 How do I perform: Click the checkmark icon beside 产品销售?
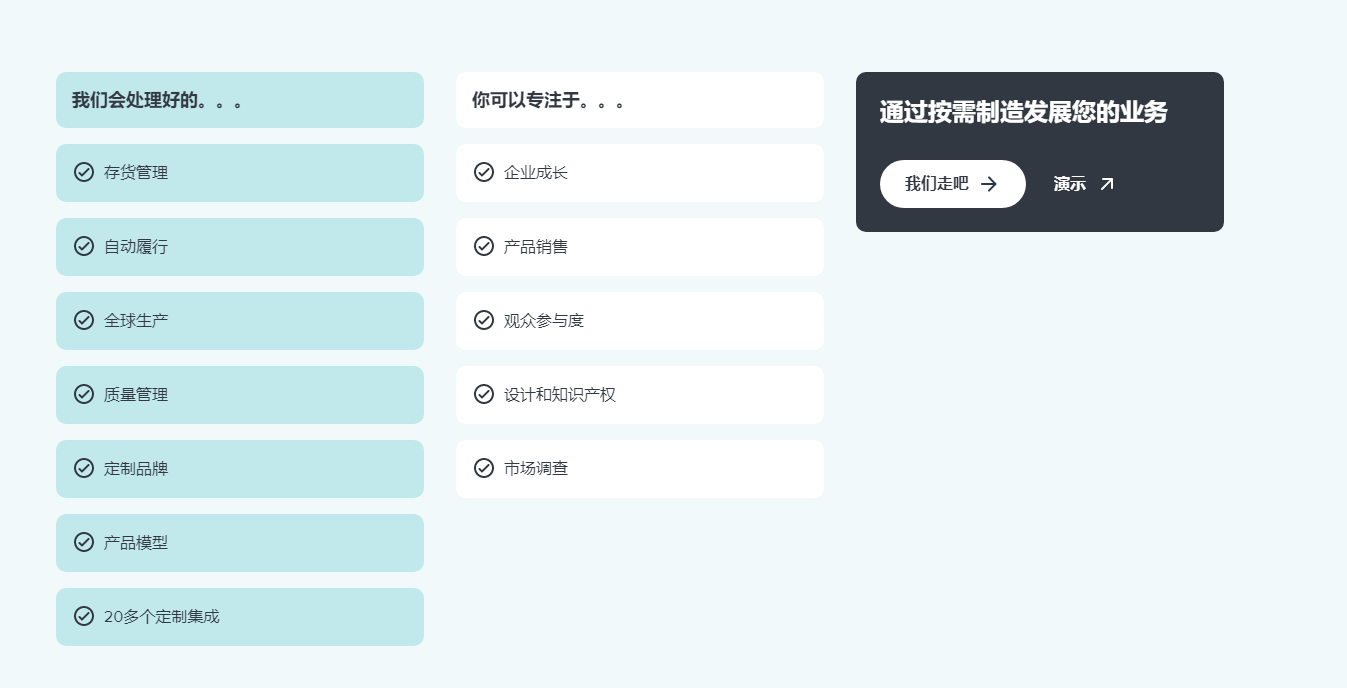pyautogui.click(x=484, y=246)
